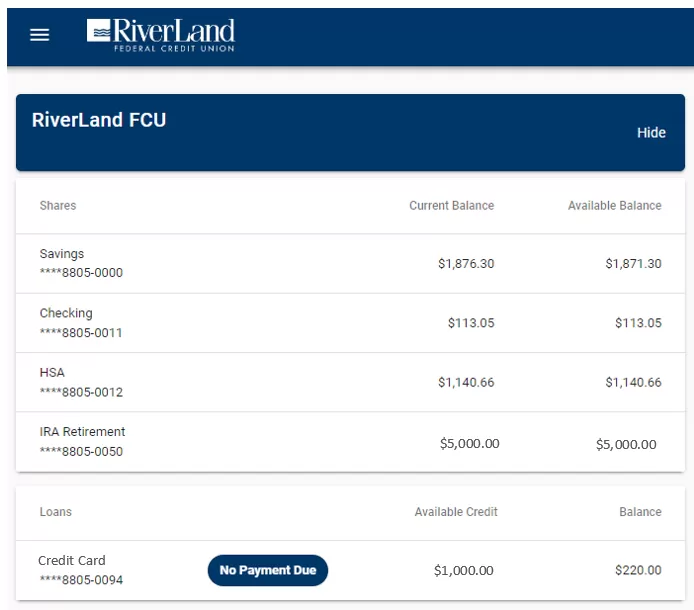Open the Savings account row
This screenshot has height=610, width=694.
81,263
